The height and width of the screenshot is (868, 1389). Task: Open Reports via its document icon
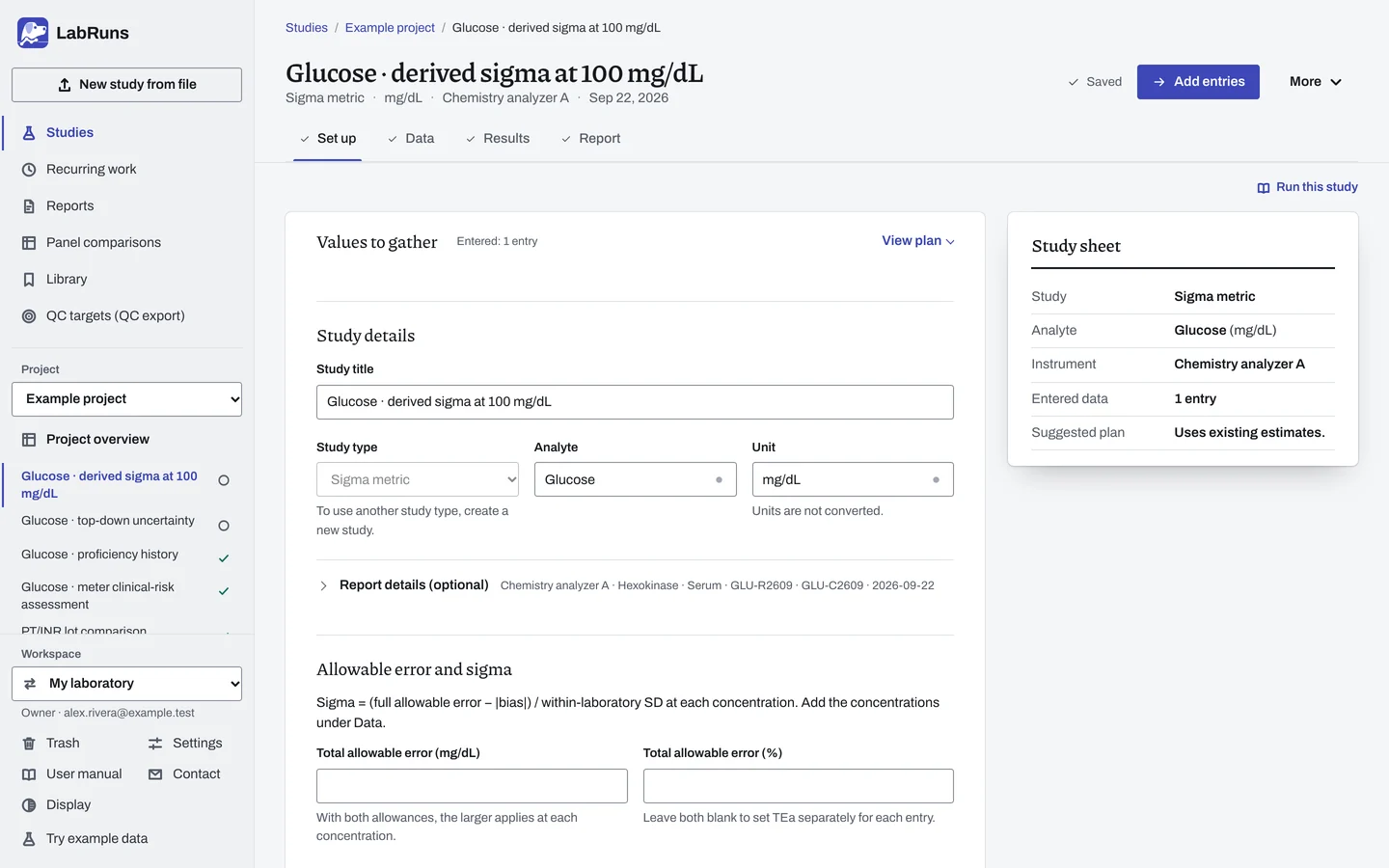pos(29,206)
